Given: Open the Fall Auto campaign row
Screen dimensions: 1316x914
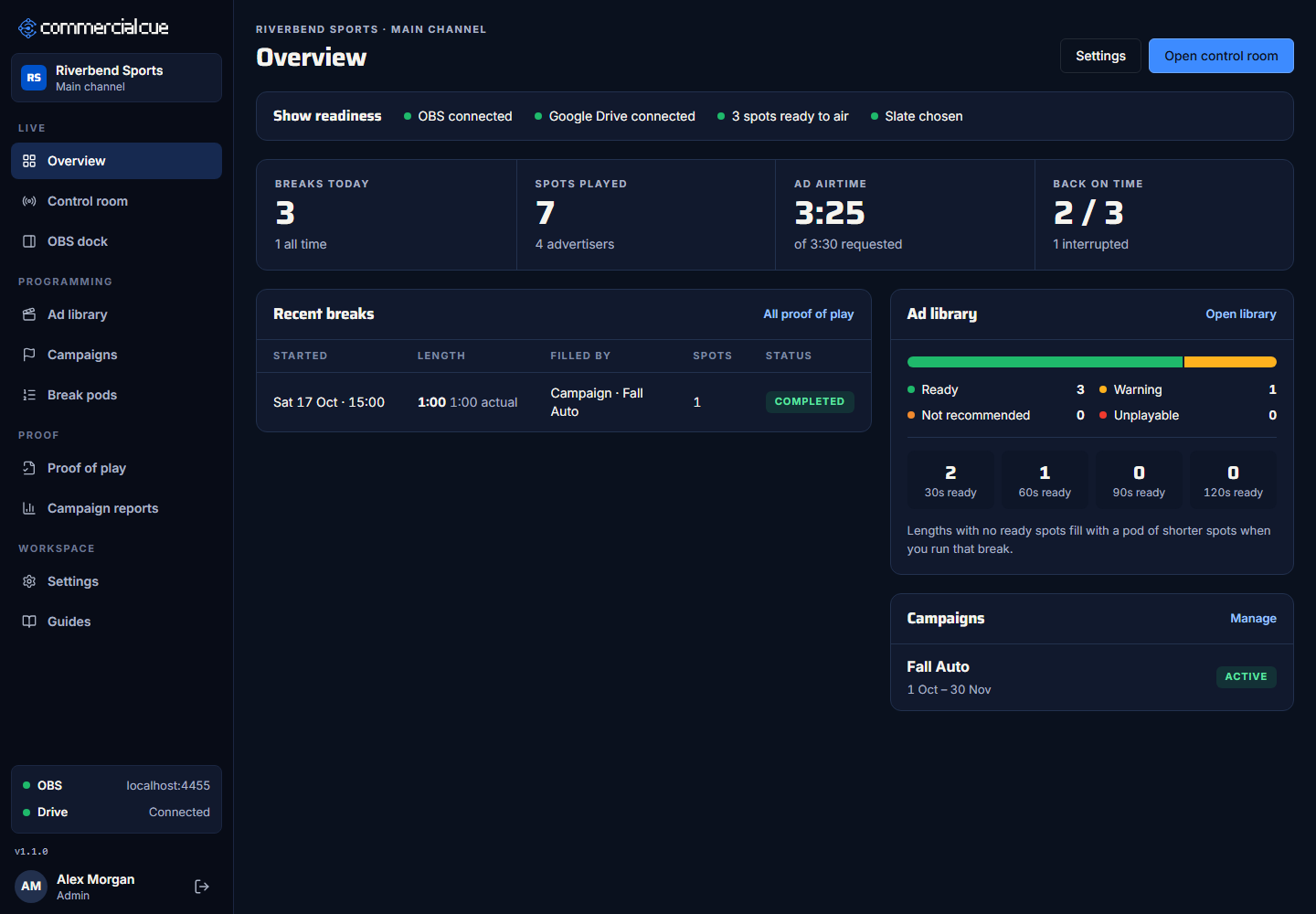Looking at the screenshot, I should pyautogui.click(x=1092, y=677).
